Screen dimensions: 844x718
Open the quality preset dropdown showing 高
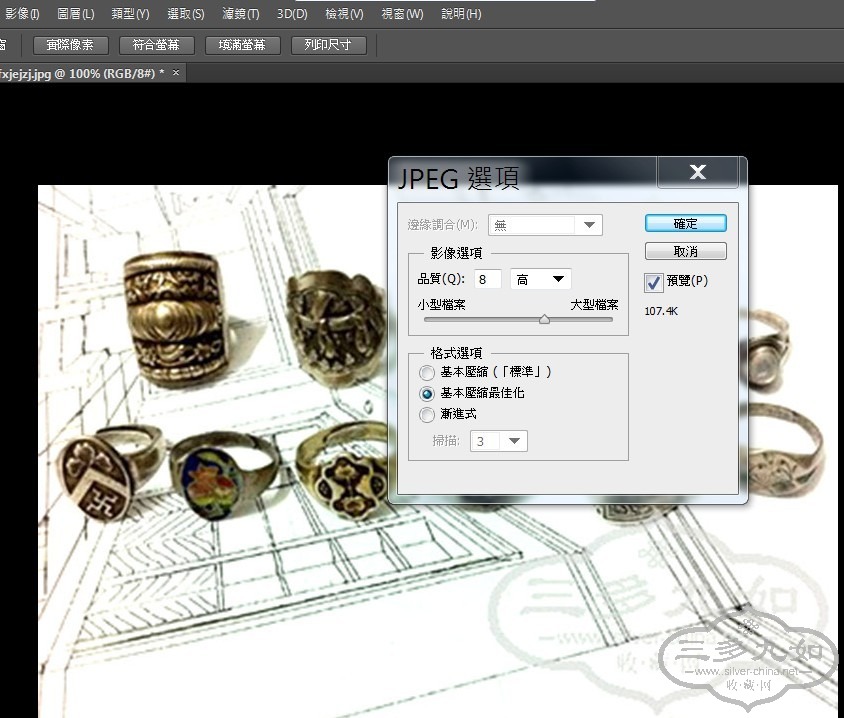(540, 280)
